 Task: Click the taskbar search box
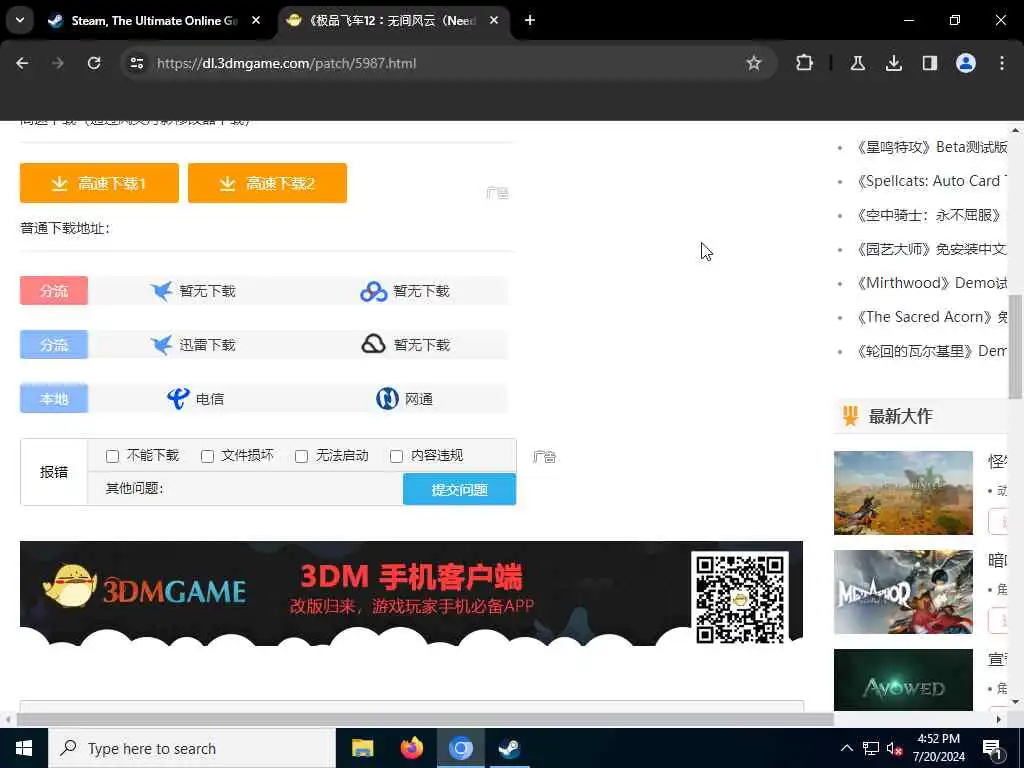(x=191, y=748)
